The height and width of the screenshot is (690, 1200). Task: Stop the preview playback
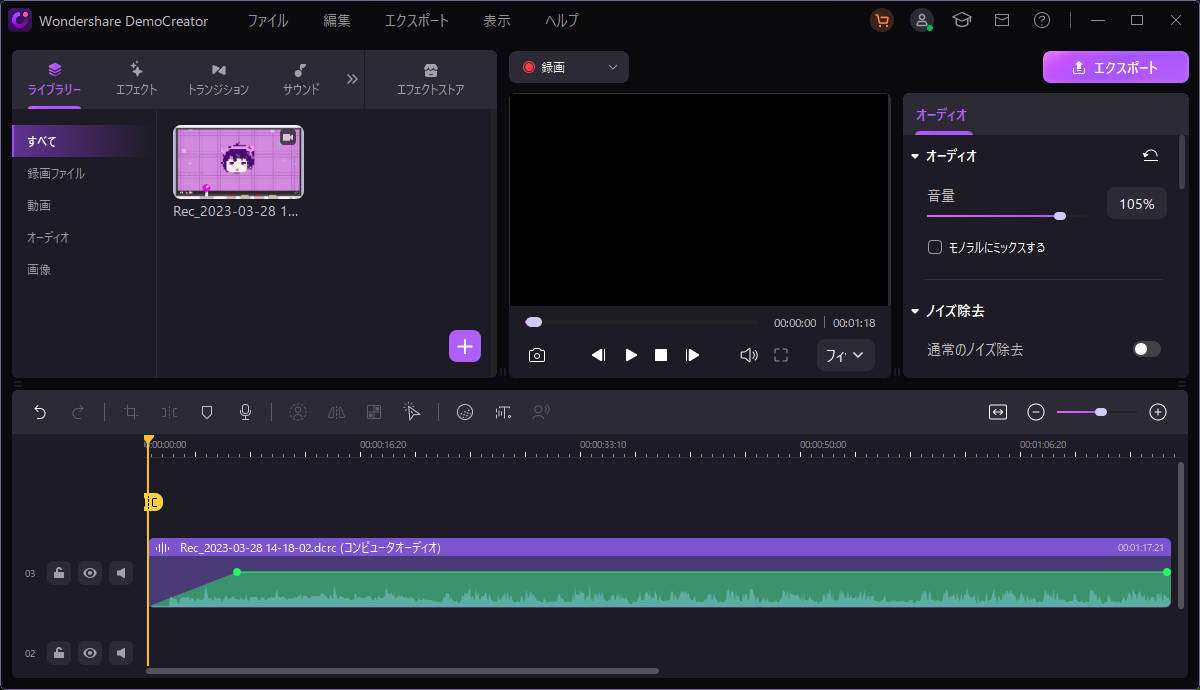pos(661,355)
